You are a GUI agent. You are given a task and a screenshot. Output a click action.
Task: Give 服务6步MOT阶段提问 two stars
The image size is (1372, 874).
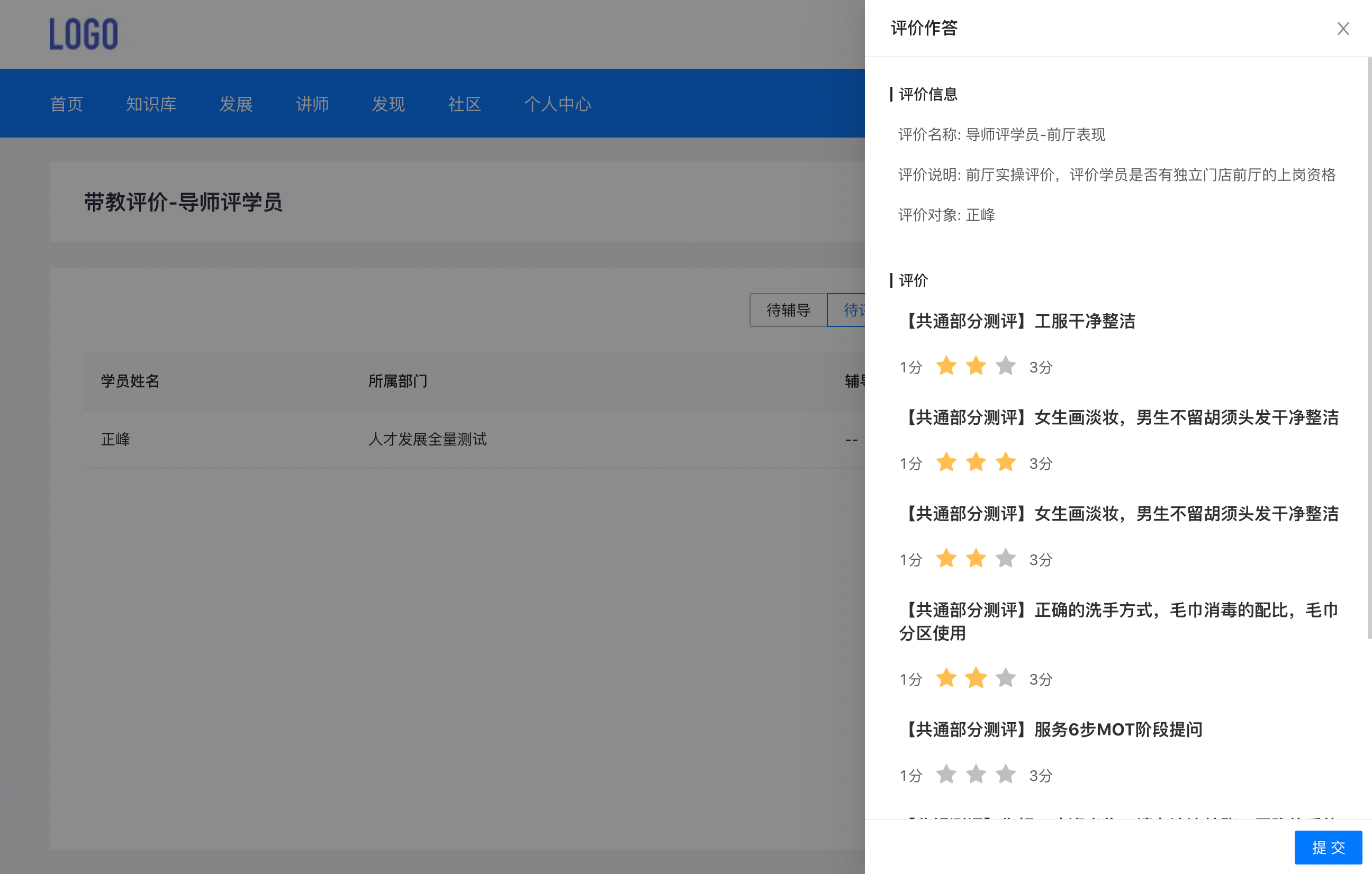pos(976,775)
